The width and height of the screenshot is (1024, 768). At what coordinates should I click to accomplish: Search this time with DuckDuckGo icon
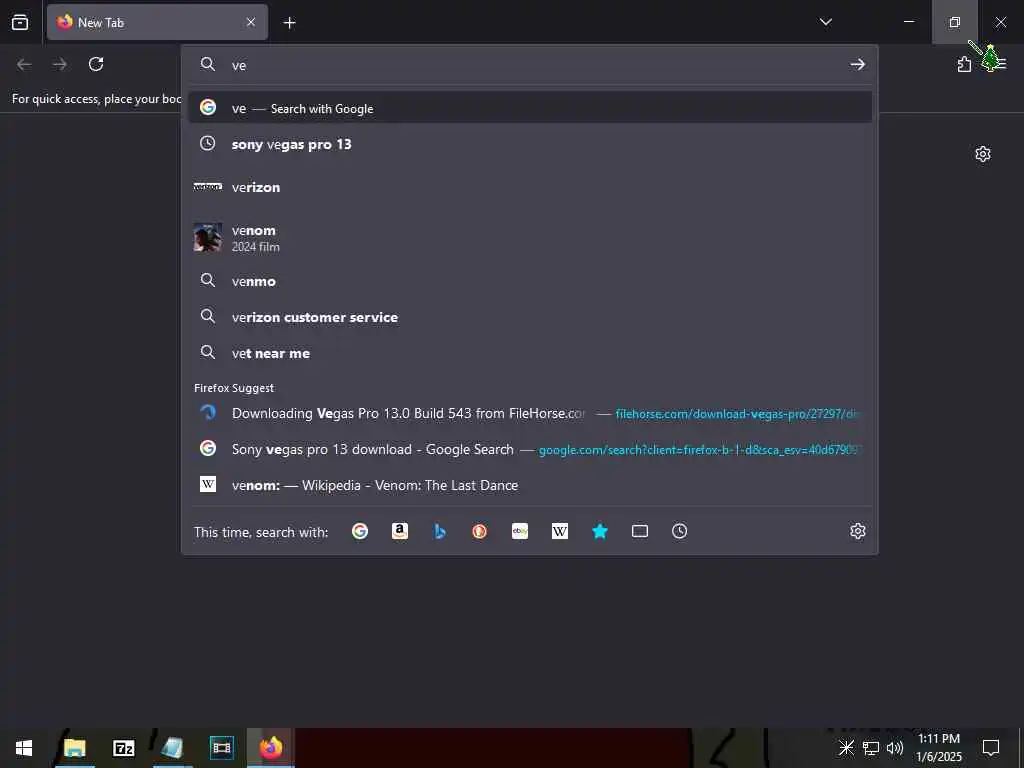pos(479,532)
